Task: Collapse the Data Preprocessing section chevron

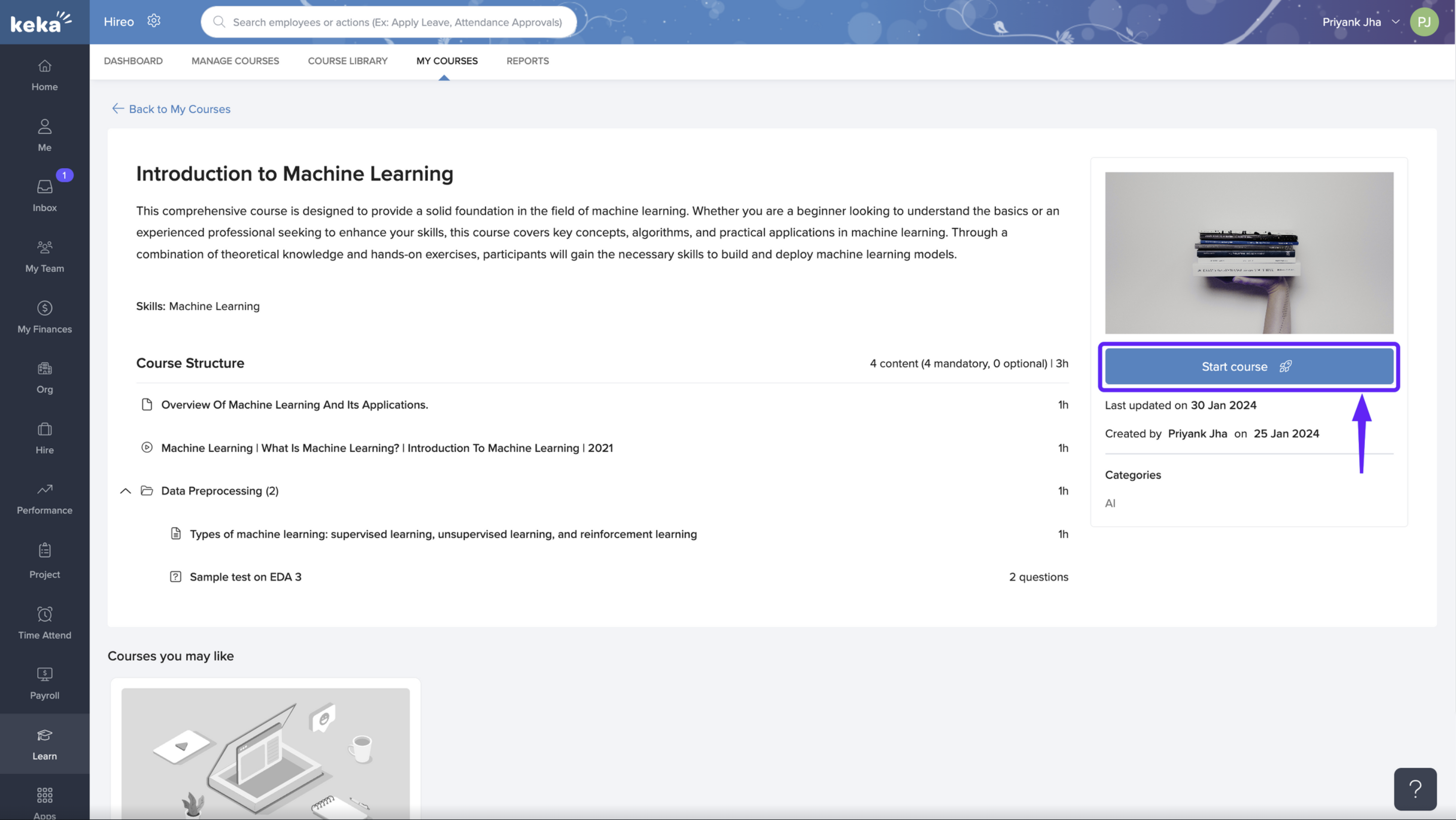Action: pos(125,491)
